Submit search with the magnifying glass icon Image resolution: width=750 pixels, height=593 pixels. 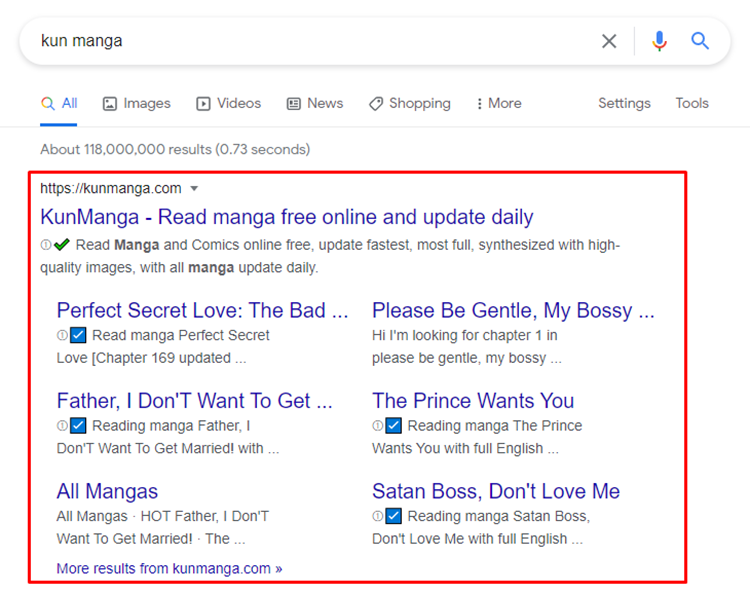[700, 41]
